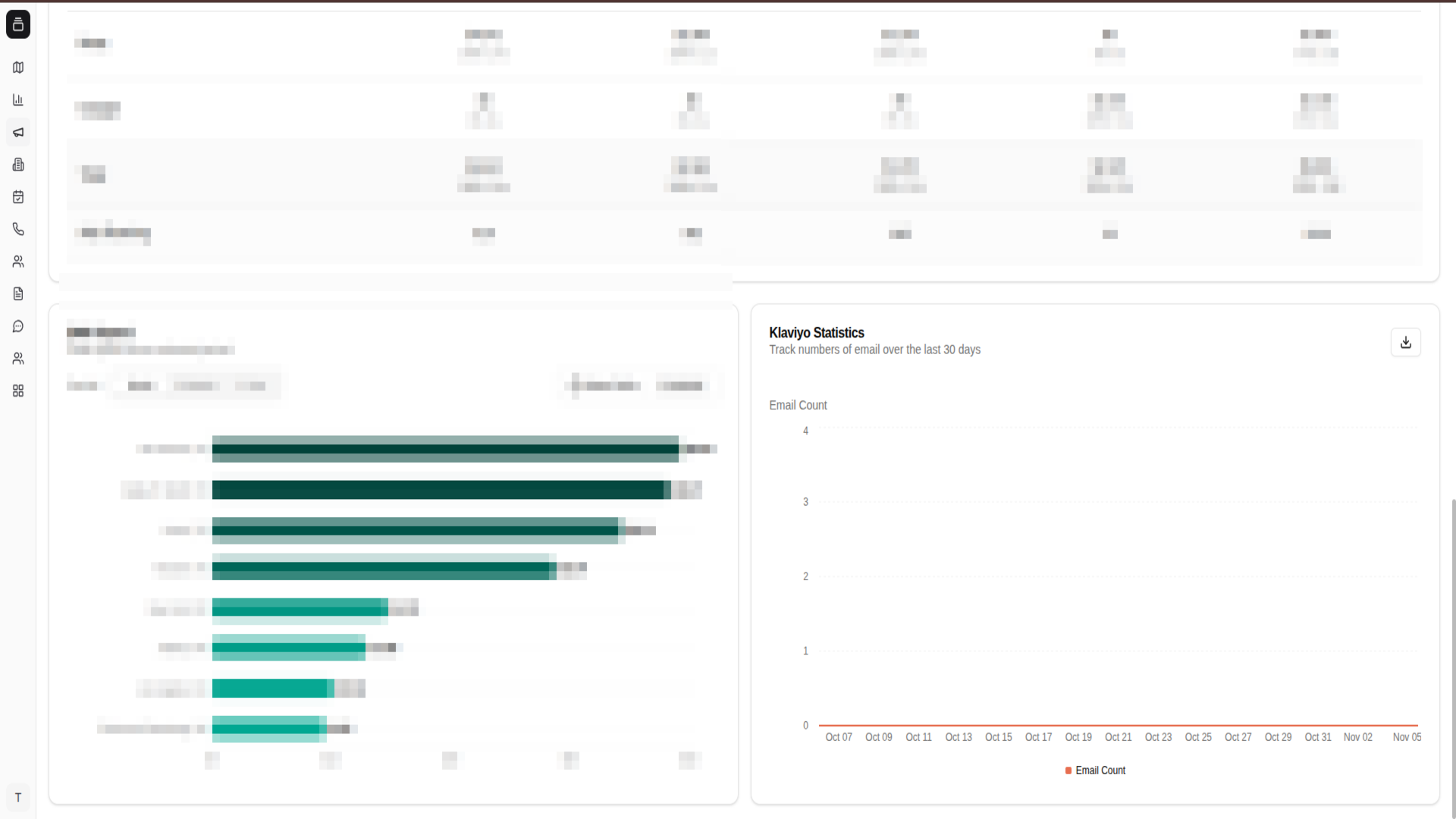This screenshot has height=819, width=1456.
Task: Click the app logo at top of sidebar
Action: pos(18,24)
